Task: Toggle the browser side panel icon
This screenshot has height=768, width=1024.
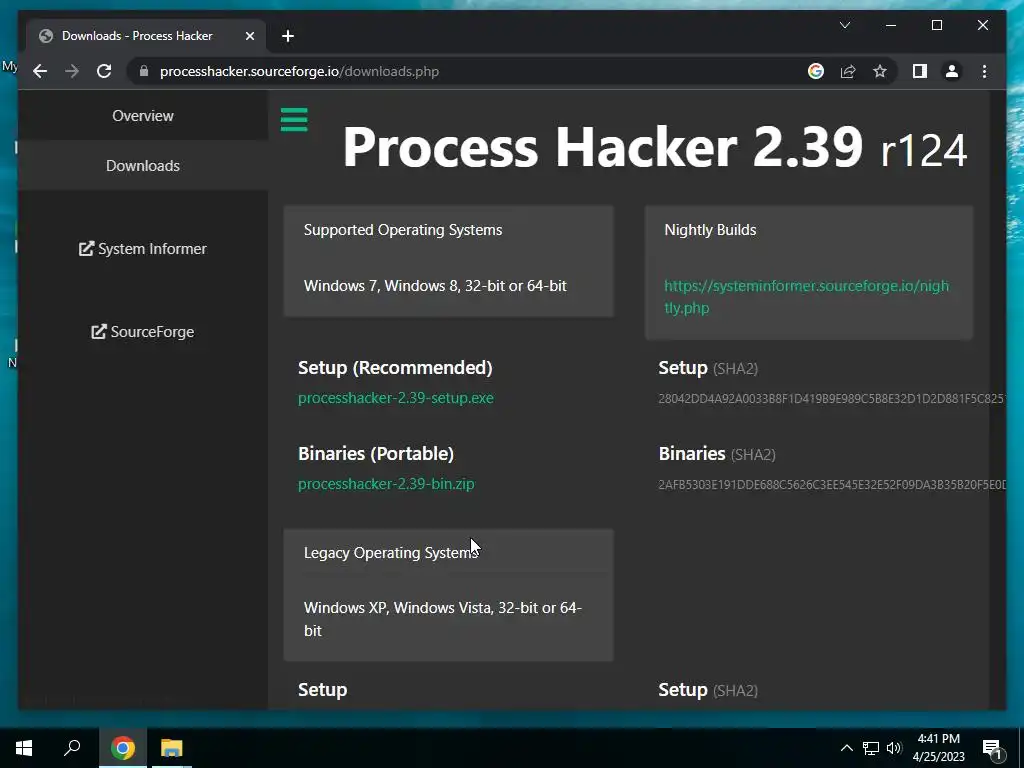Action: tap(920, 71)
